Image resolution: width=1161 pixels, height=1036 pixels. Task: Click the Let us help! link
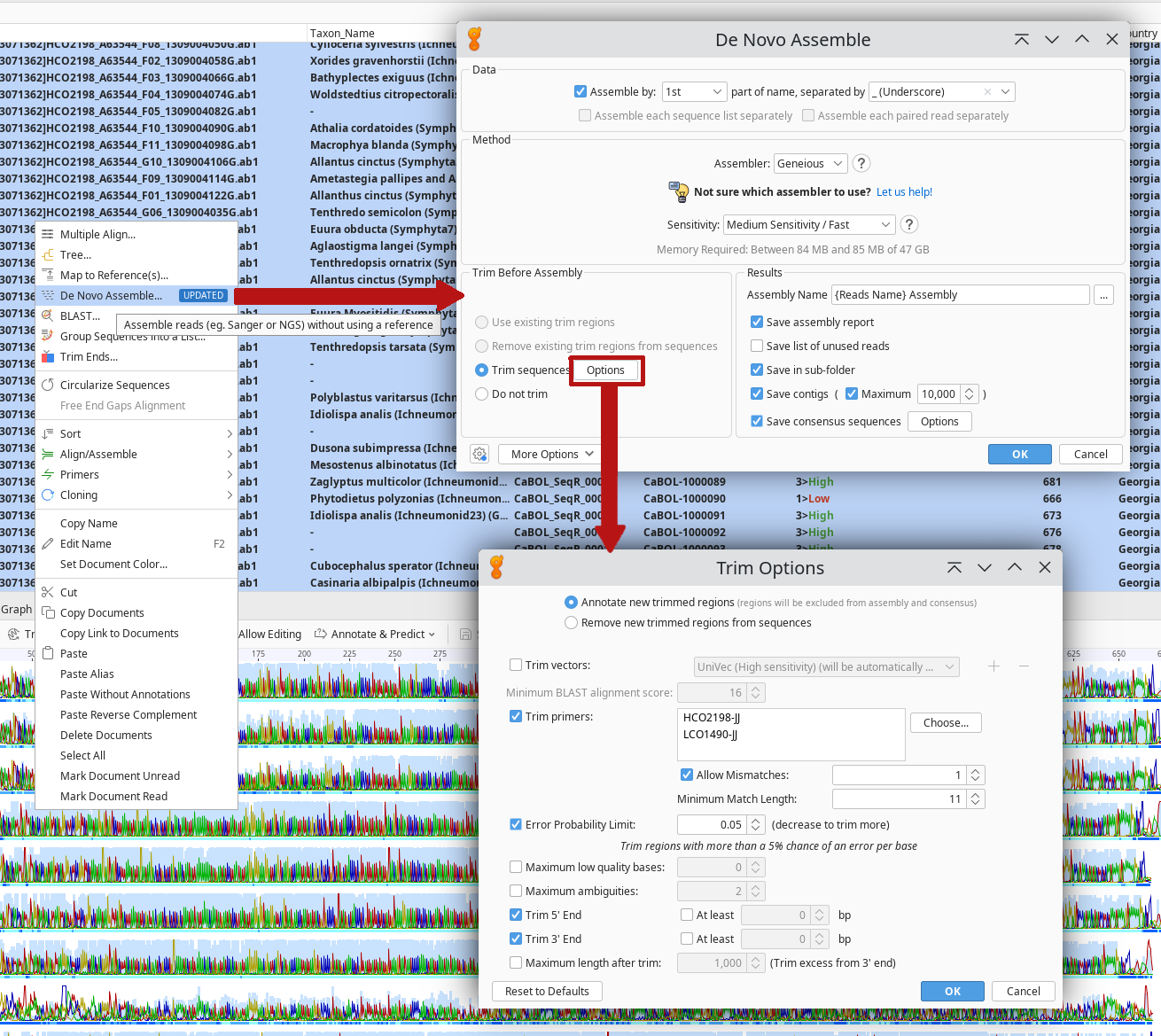point(904,192)
